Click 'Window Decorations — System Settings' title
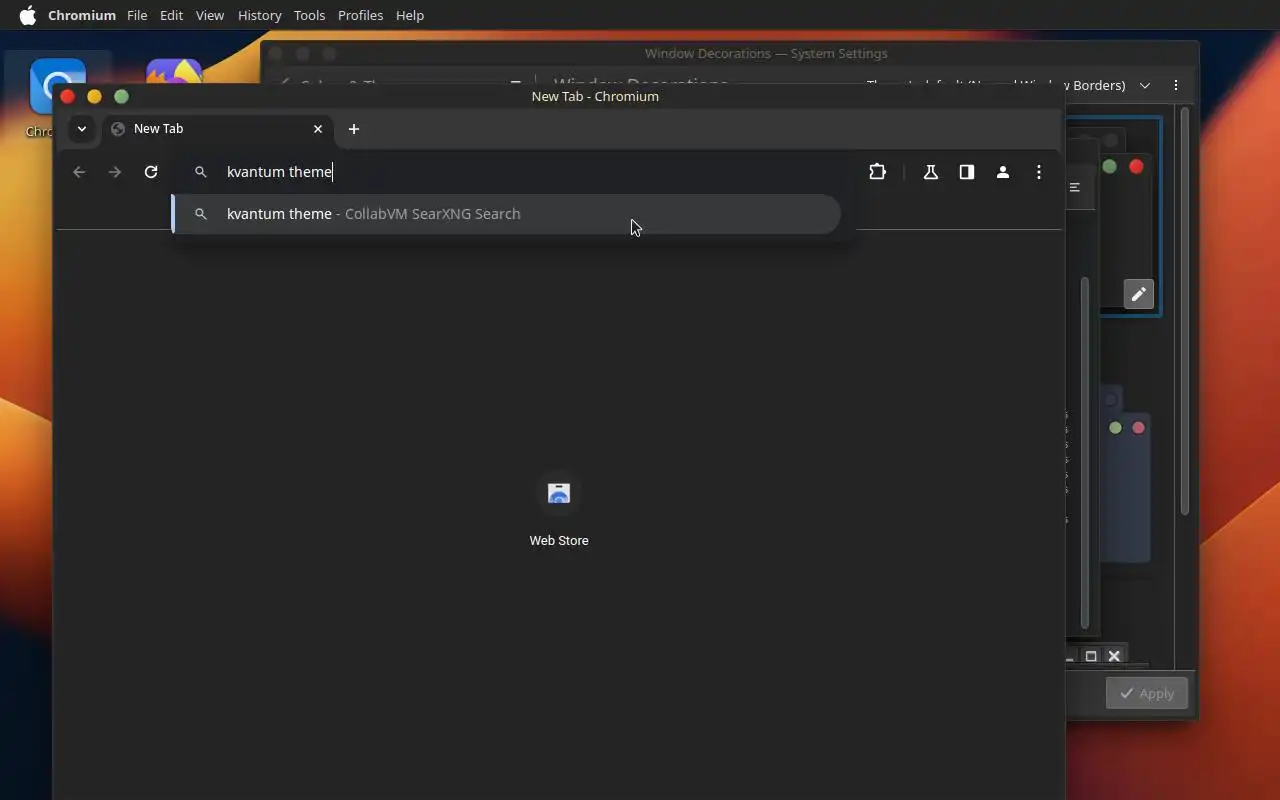This screenshot has width=1280, height=800. 766,53
